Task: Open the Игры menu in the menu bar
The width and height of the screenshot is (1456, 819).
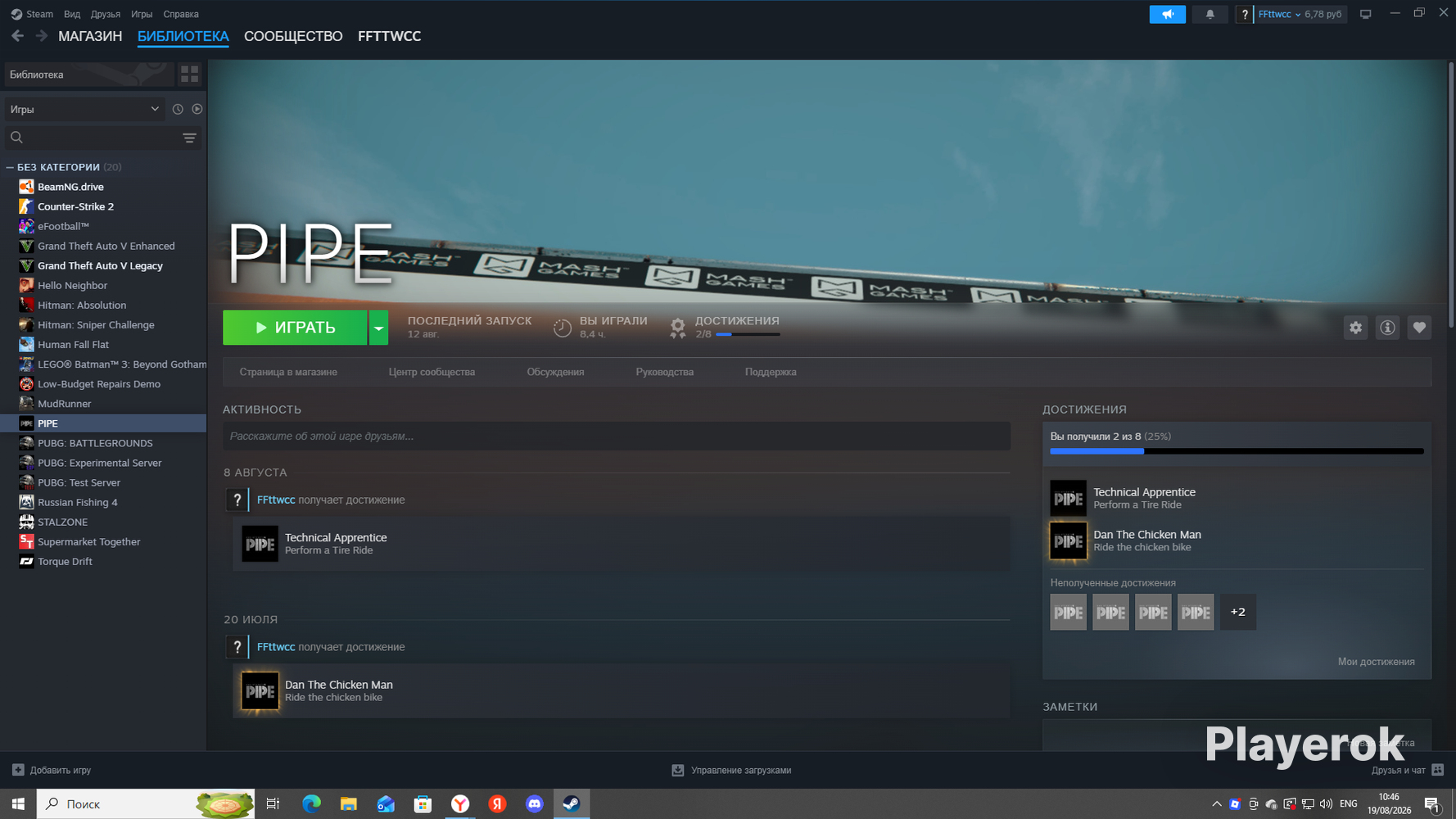Action: (142, 14)
